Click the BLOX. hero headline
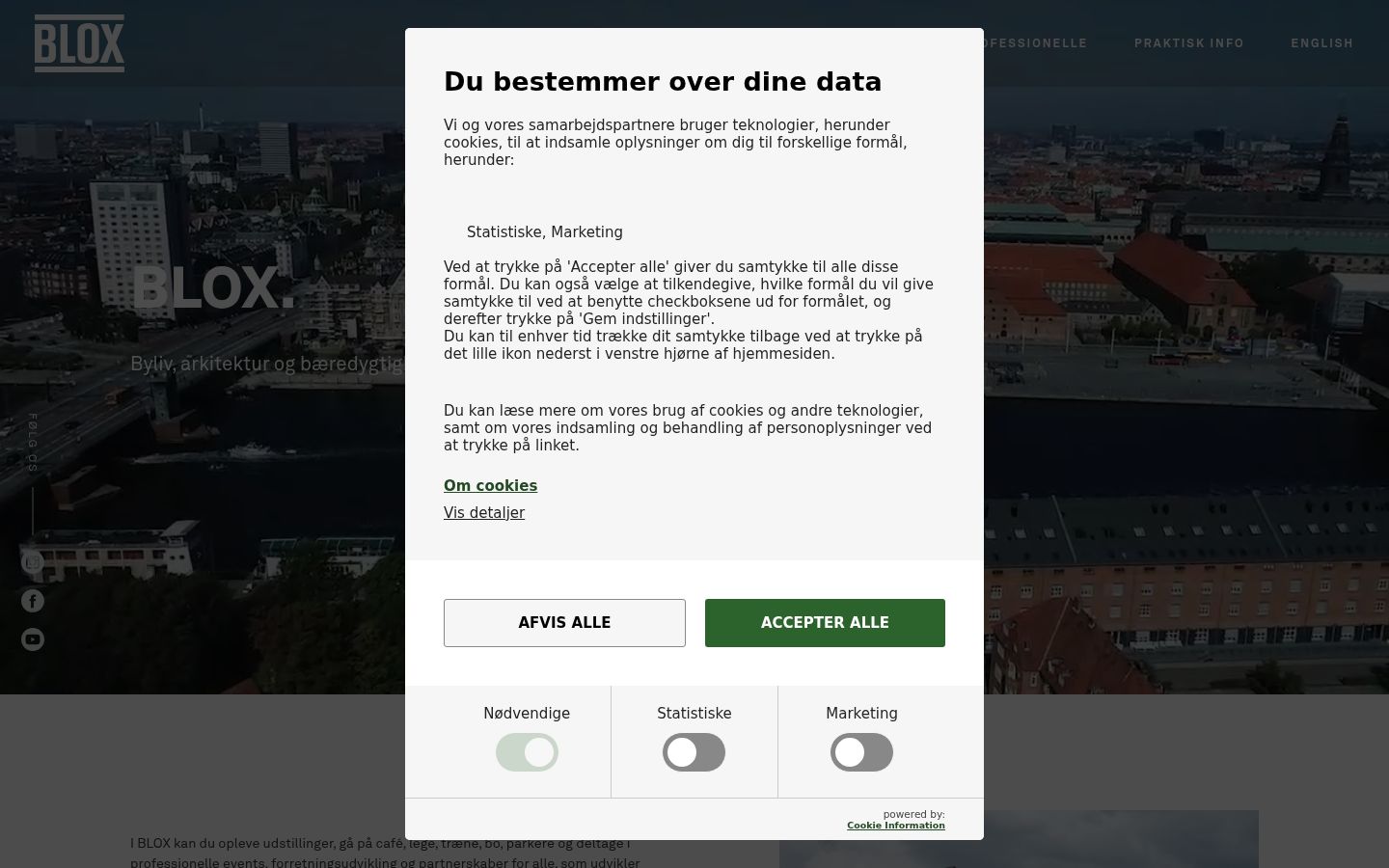 pyautogui.click(x=213, y=288)
